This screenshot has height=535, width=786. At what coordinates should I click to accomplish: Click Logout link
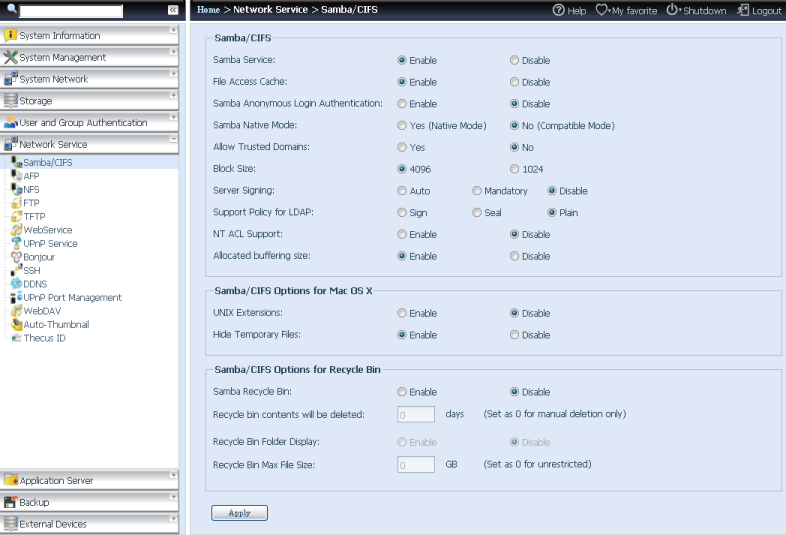click(759, 10)
